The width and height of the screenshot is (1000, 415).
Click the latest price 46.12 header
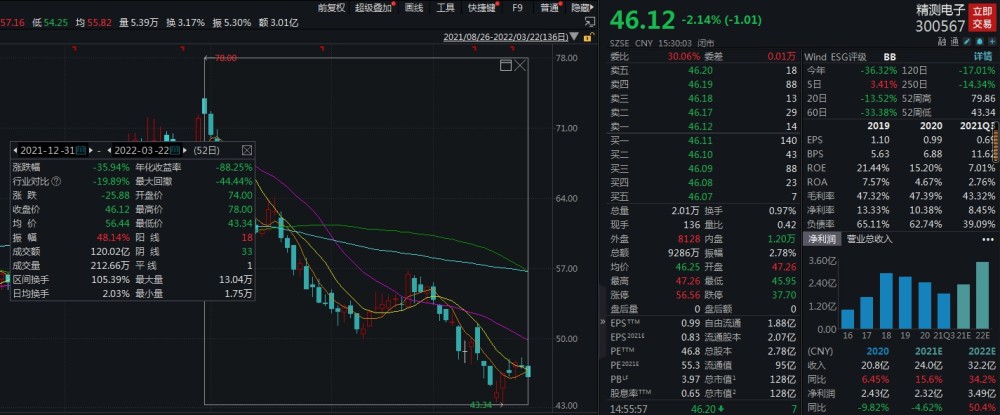coord(642,20)
